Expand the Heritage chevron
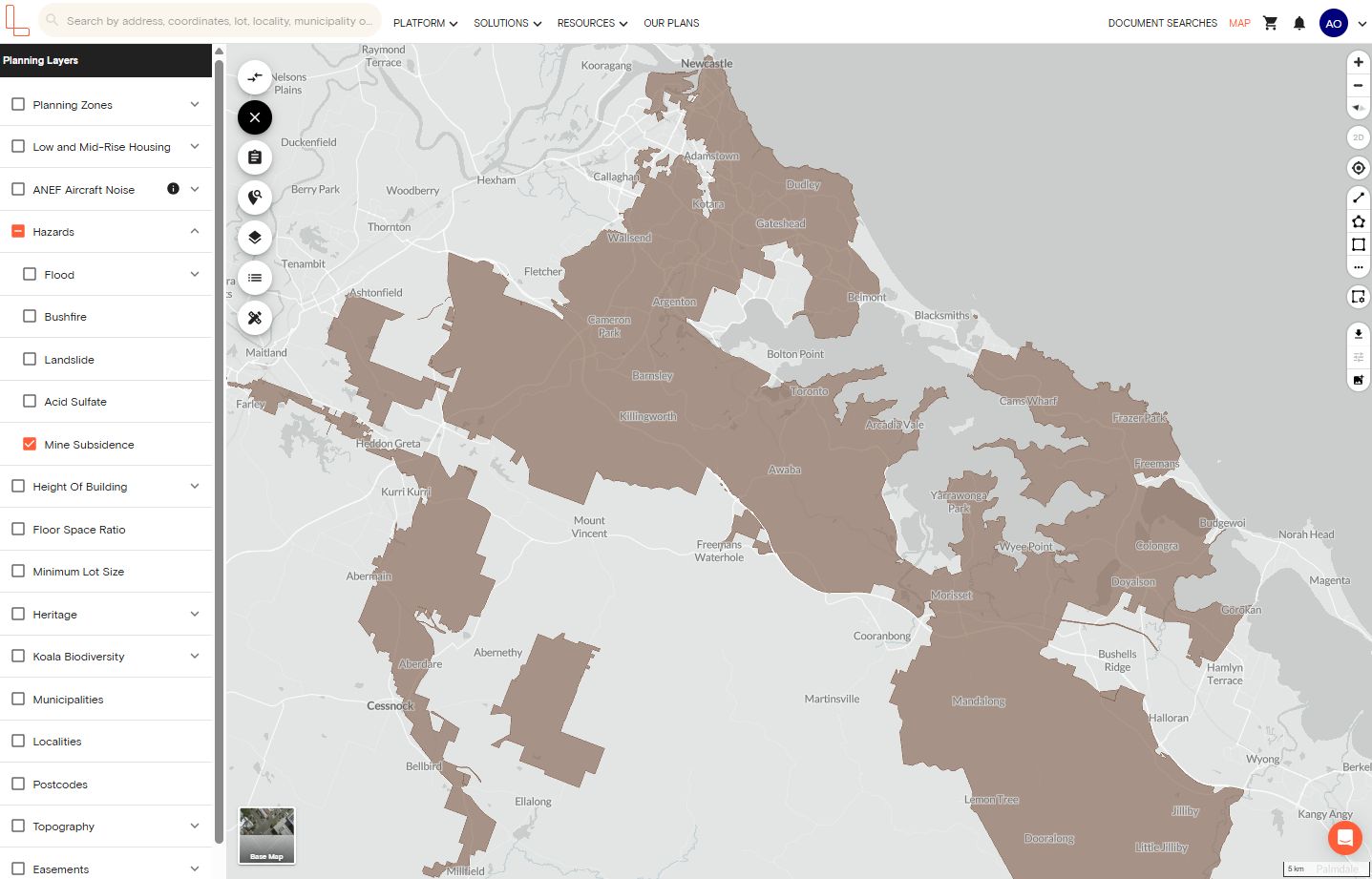 pos(195,614)
